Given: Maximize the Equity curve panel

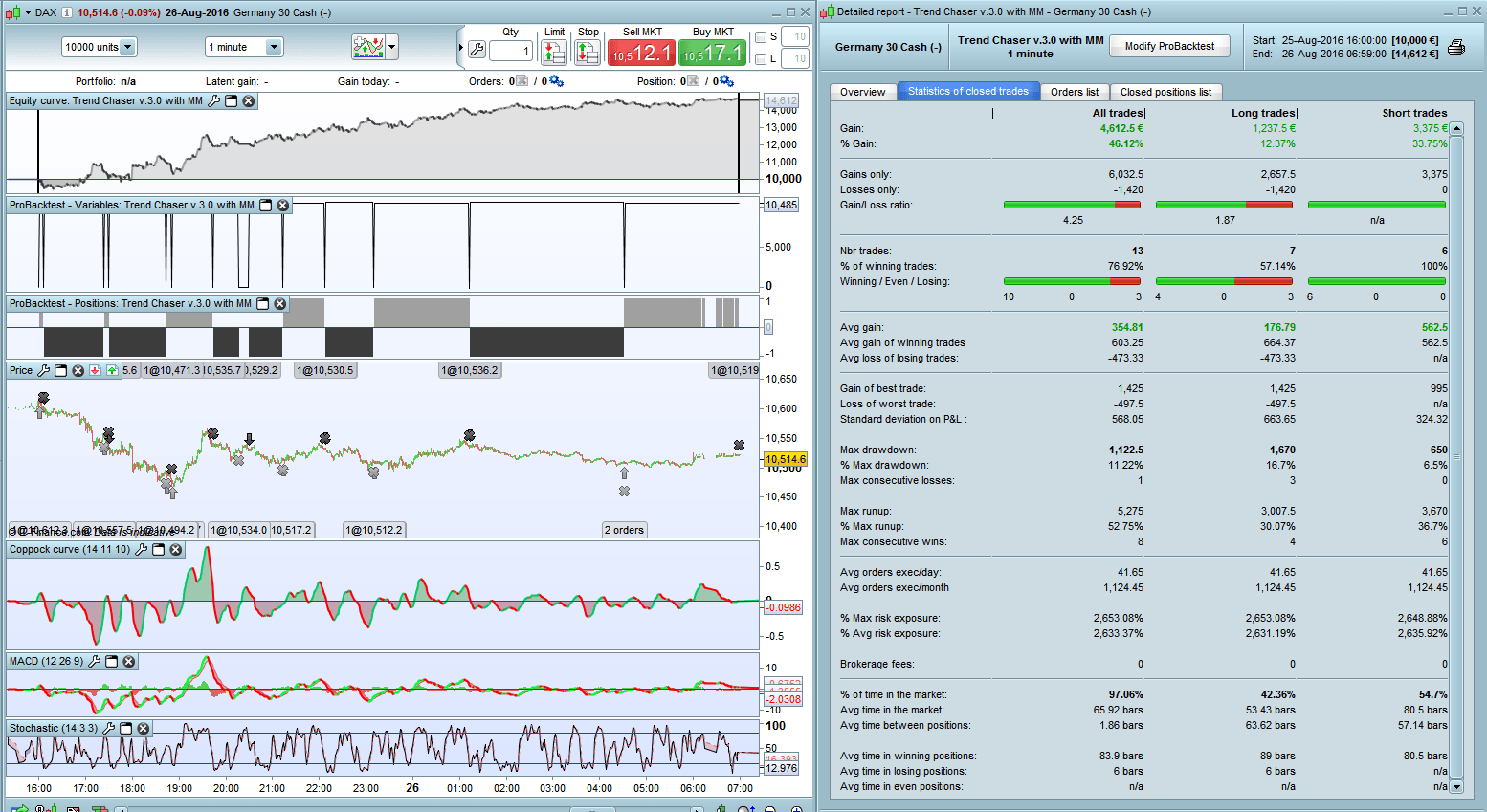Looking at the screenshot, I should [x=232, y=100].
